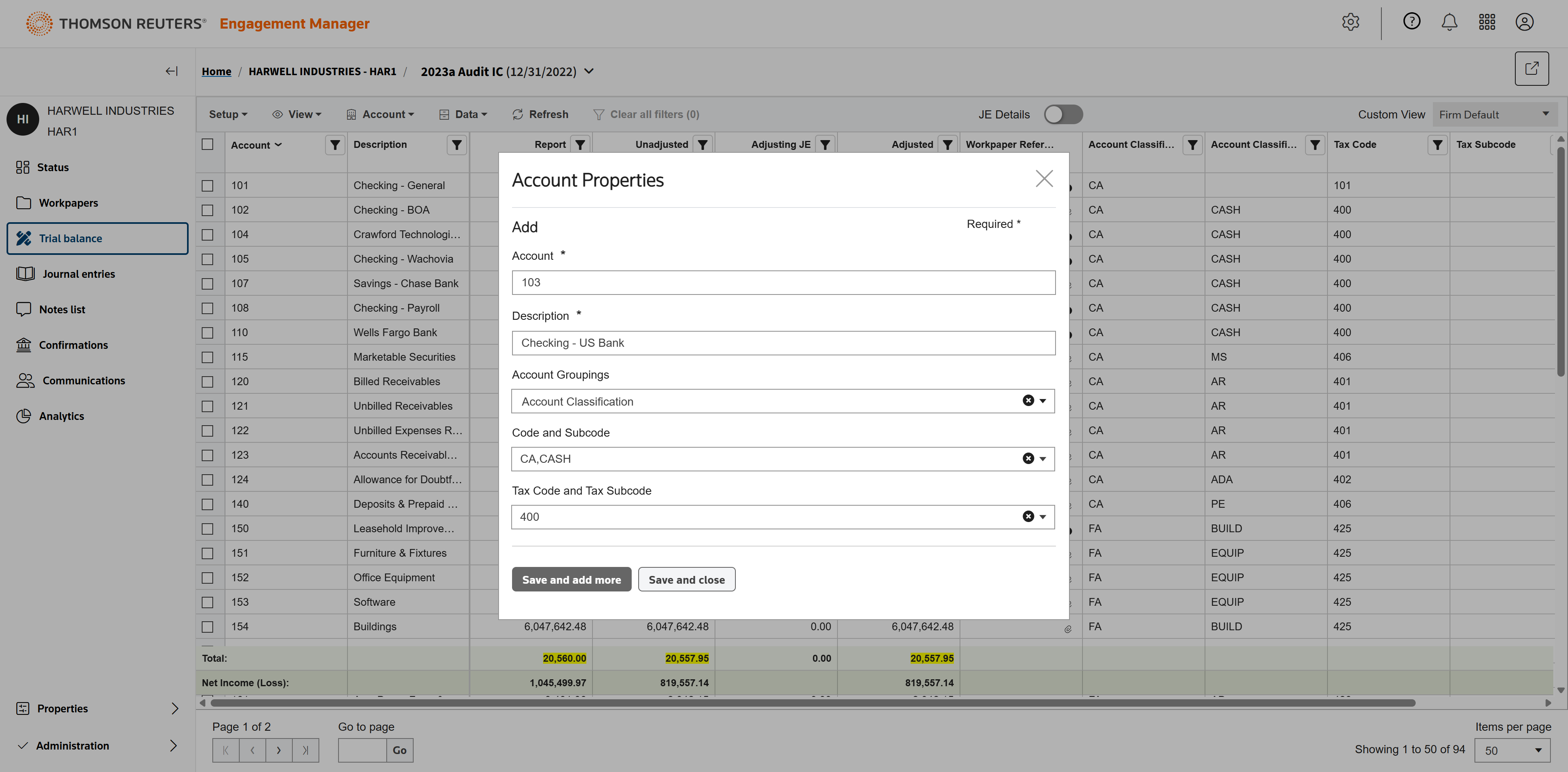Check the box for account 101
Viewport: 1568px width, 772px height.
(x=207, y=186)
